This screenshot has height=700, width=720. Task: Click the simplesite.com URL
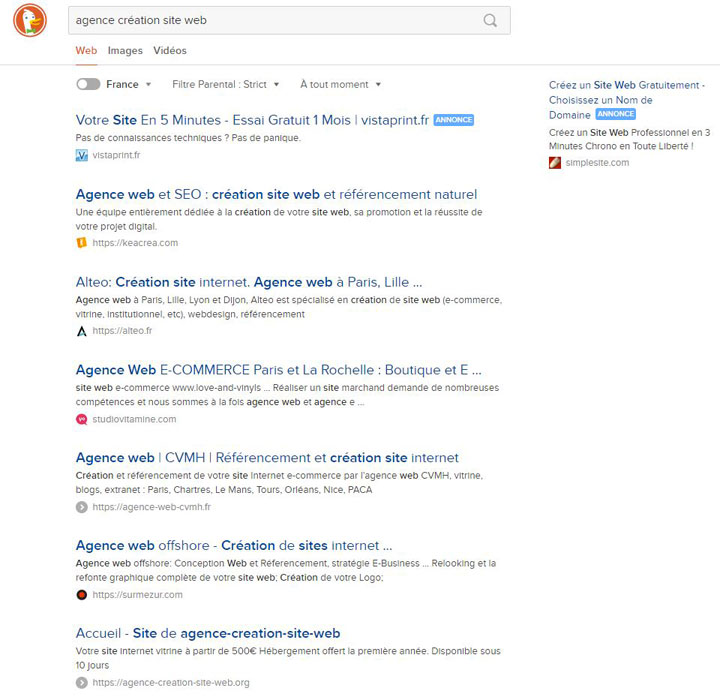tap(597, 163)
